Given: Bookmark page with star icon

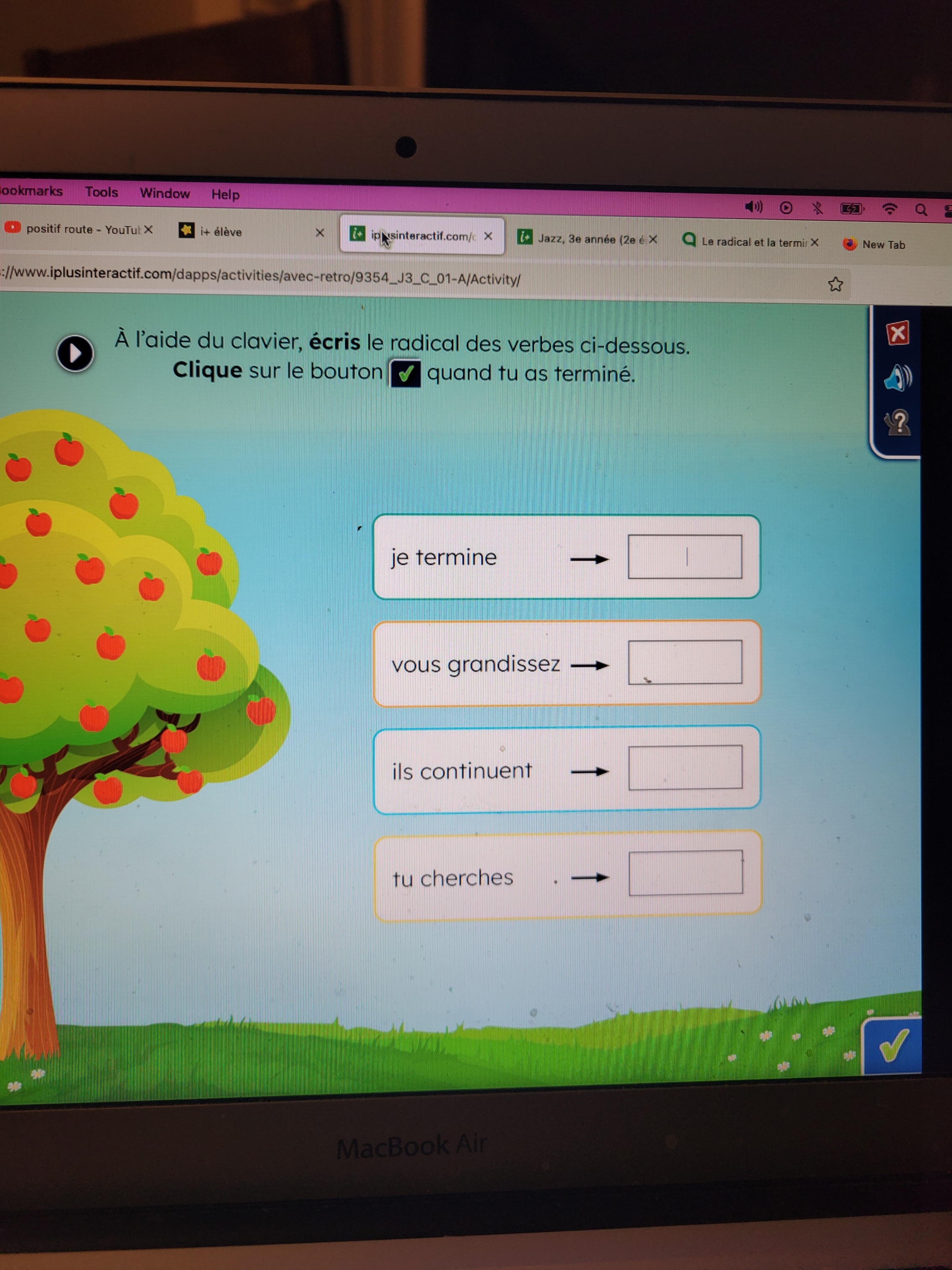Looking at the screenshot, I should [x=835, y=284].
